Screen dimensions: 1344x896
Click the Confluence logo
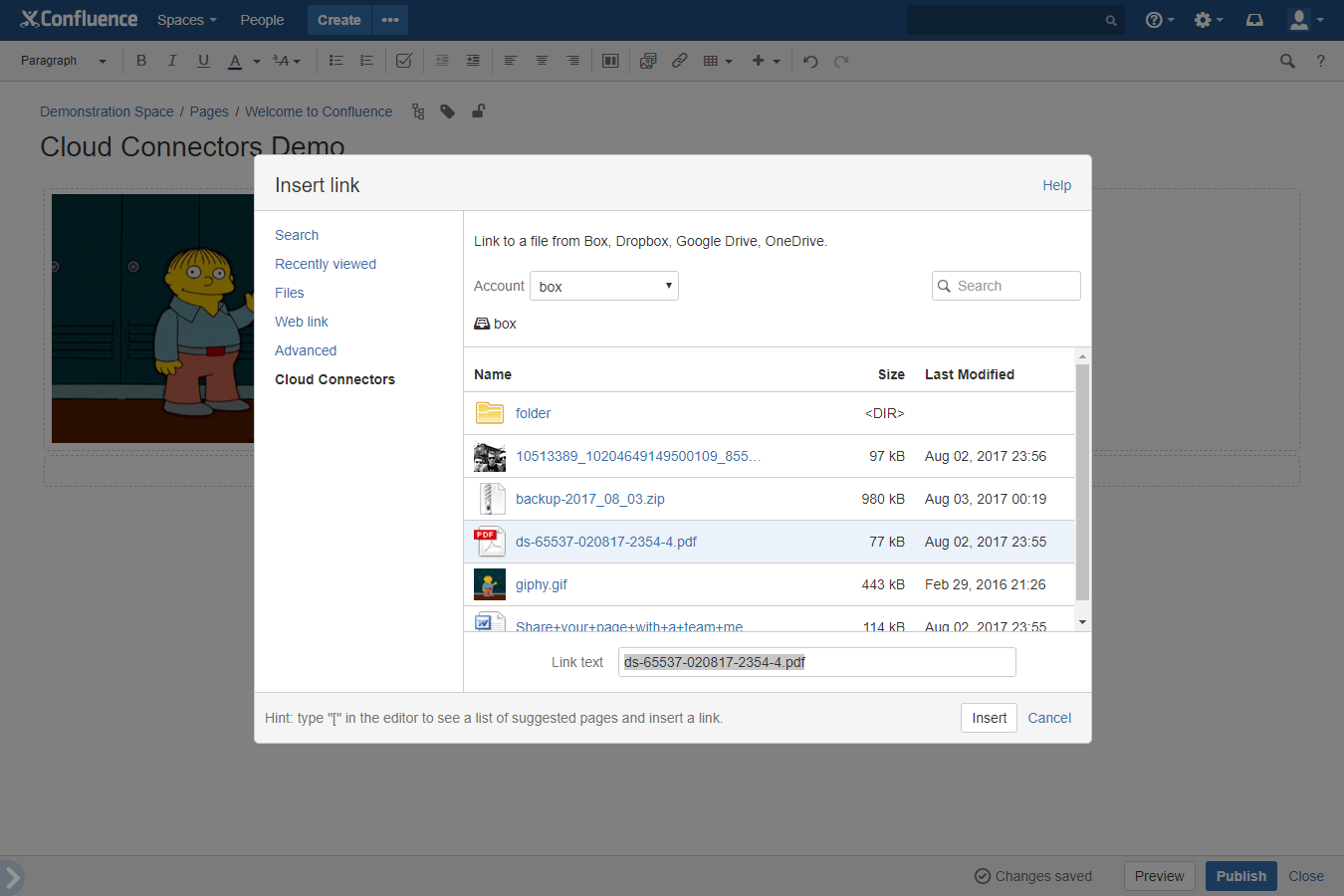point(79,19)
